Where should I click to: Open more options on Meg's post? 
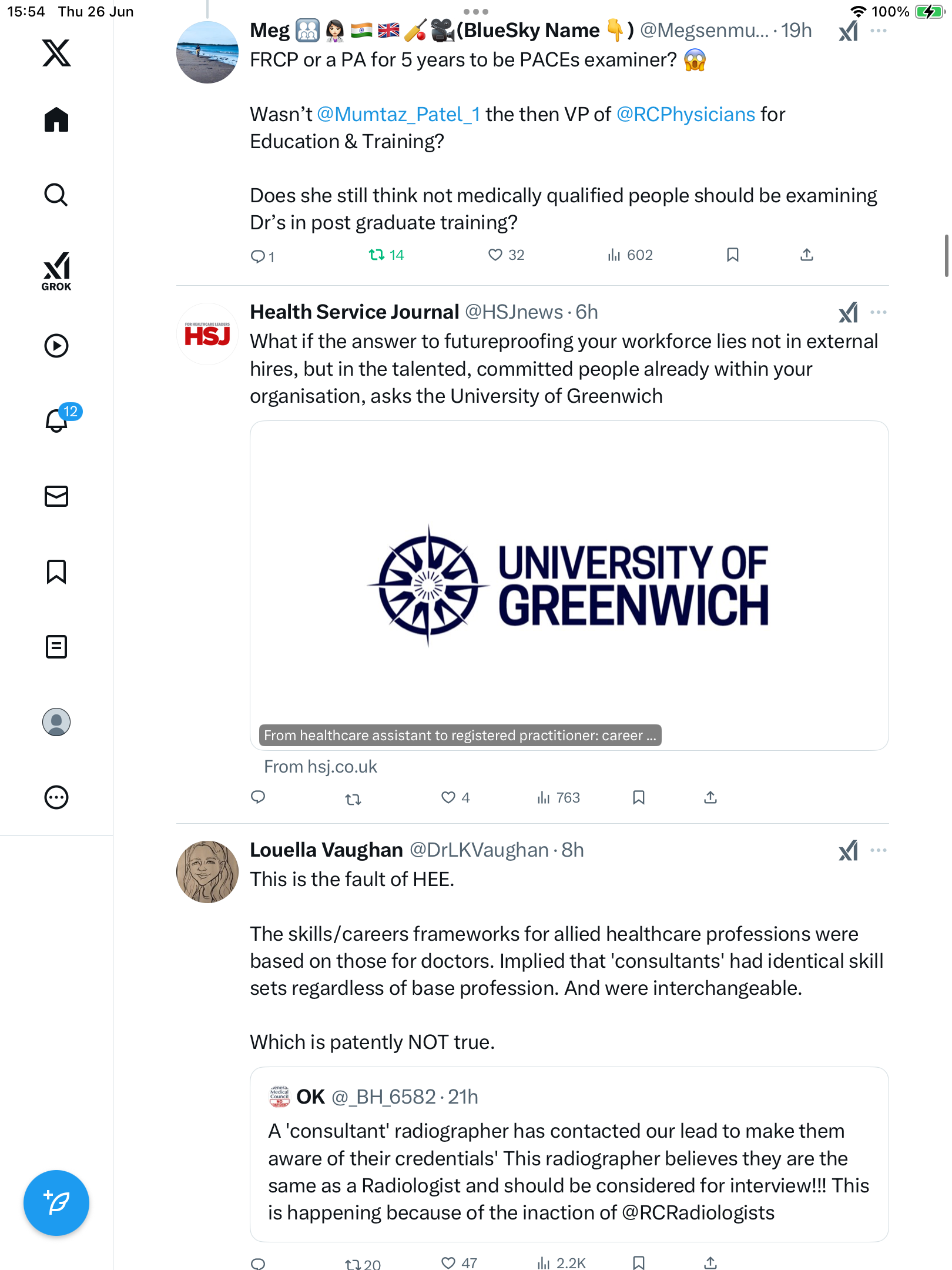tap(879, 31)
